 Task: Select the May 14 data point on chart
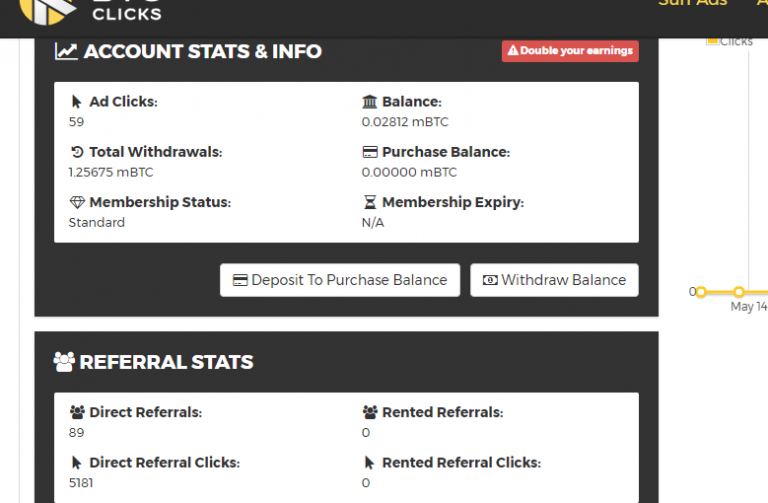click(739, 292)
